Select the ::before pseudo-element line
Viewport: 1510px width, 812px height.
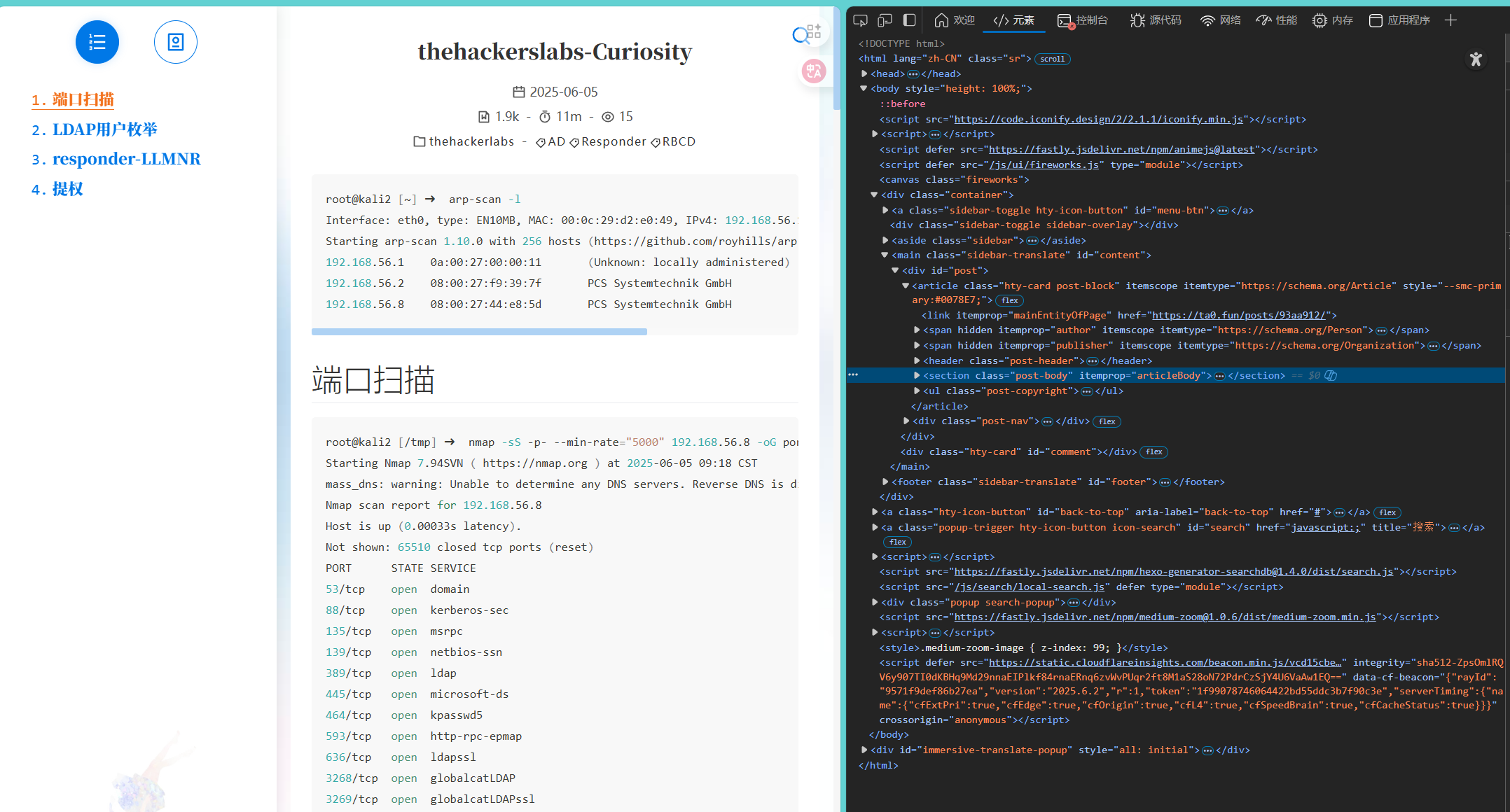click(903, 104)
